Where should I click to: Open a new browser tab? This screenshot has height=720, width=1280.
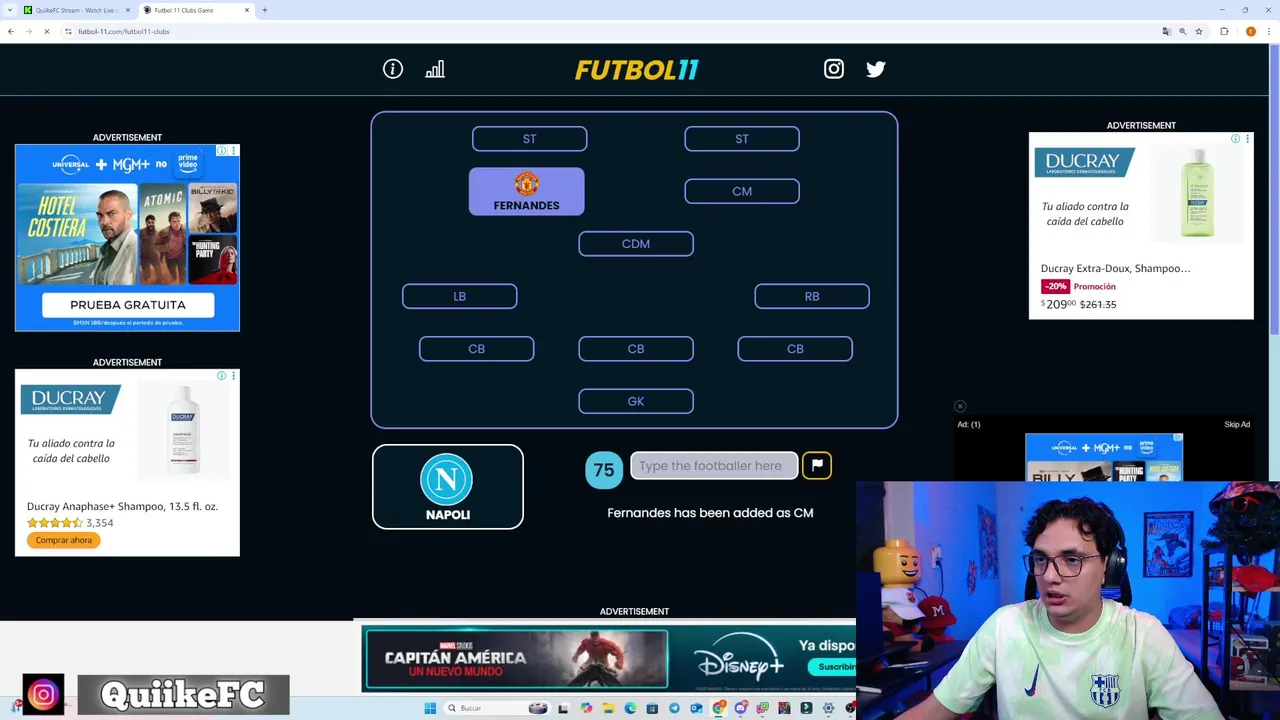pyautogui.click(x=265, y=10)
